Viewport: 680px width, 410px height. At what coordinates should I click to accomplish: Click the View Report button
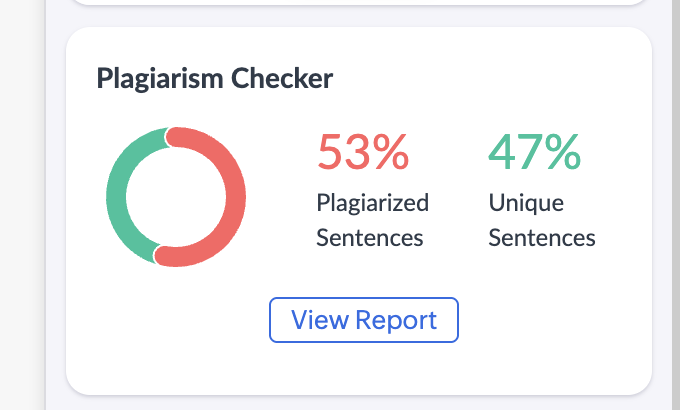pyautogui.click(x=364, y=320)
